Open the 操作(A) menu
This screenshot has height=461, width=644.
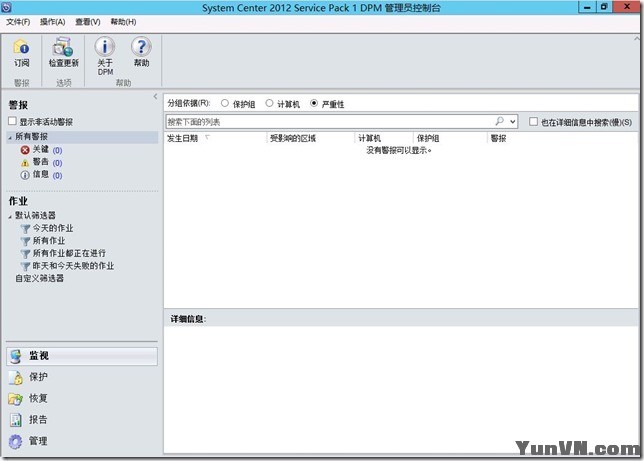53,22
